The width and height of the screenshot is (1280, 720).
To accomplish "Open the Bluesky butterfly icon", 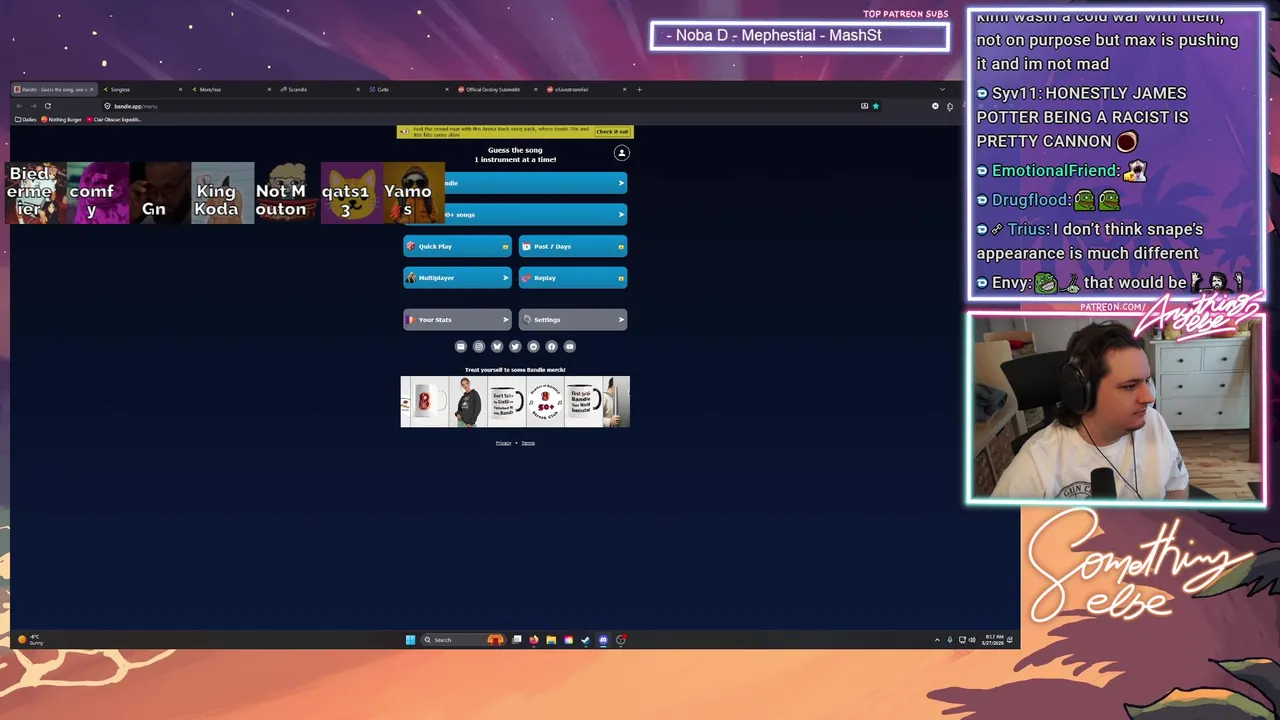I will (497, 347).
